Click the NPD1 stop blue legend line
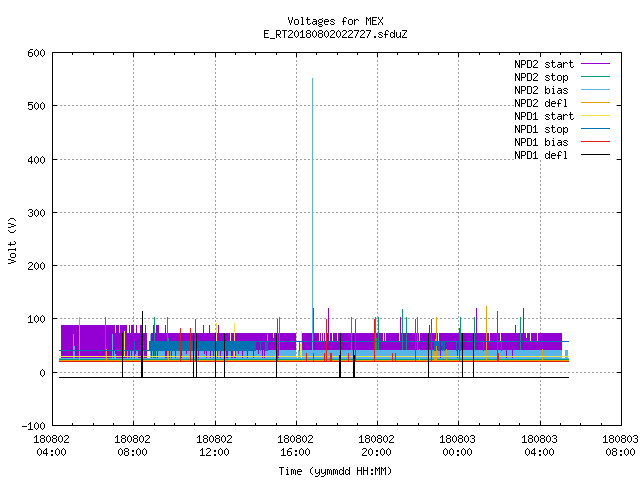640x480 pixels. [595, 129]
